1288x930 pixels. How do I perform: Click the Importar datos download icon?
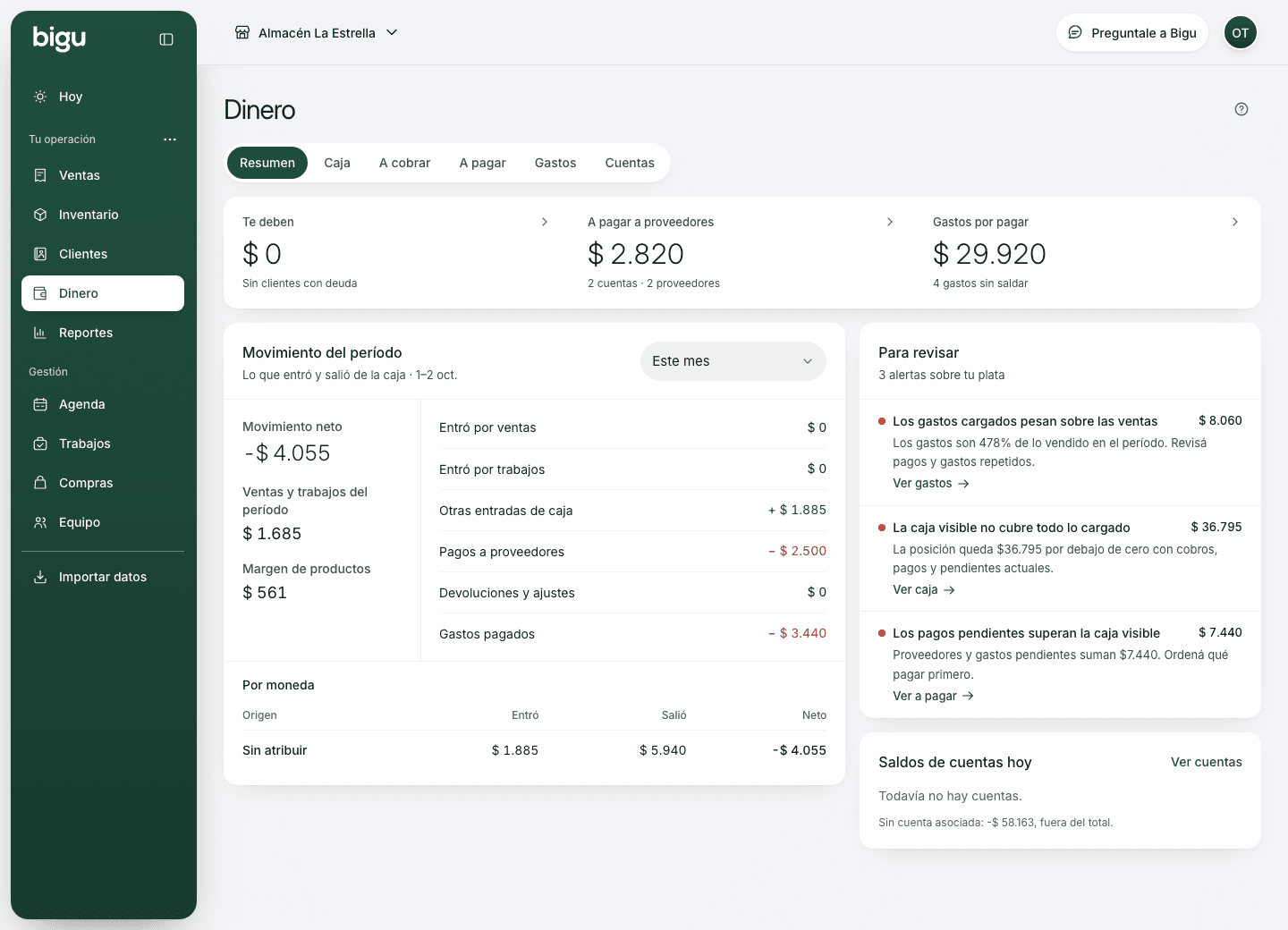40,577
